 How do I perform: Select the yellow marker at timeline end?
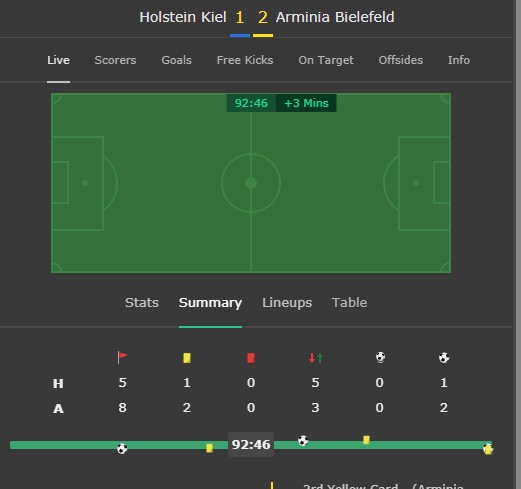pyautogui.click(x=488, y=449)
